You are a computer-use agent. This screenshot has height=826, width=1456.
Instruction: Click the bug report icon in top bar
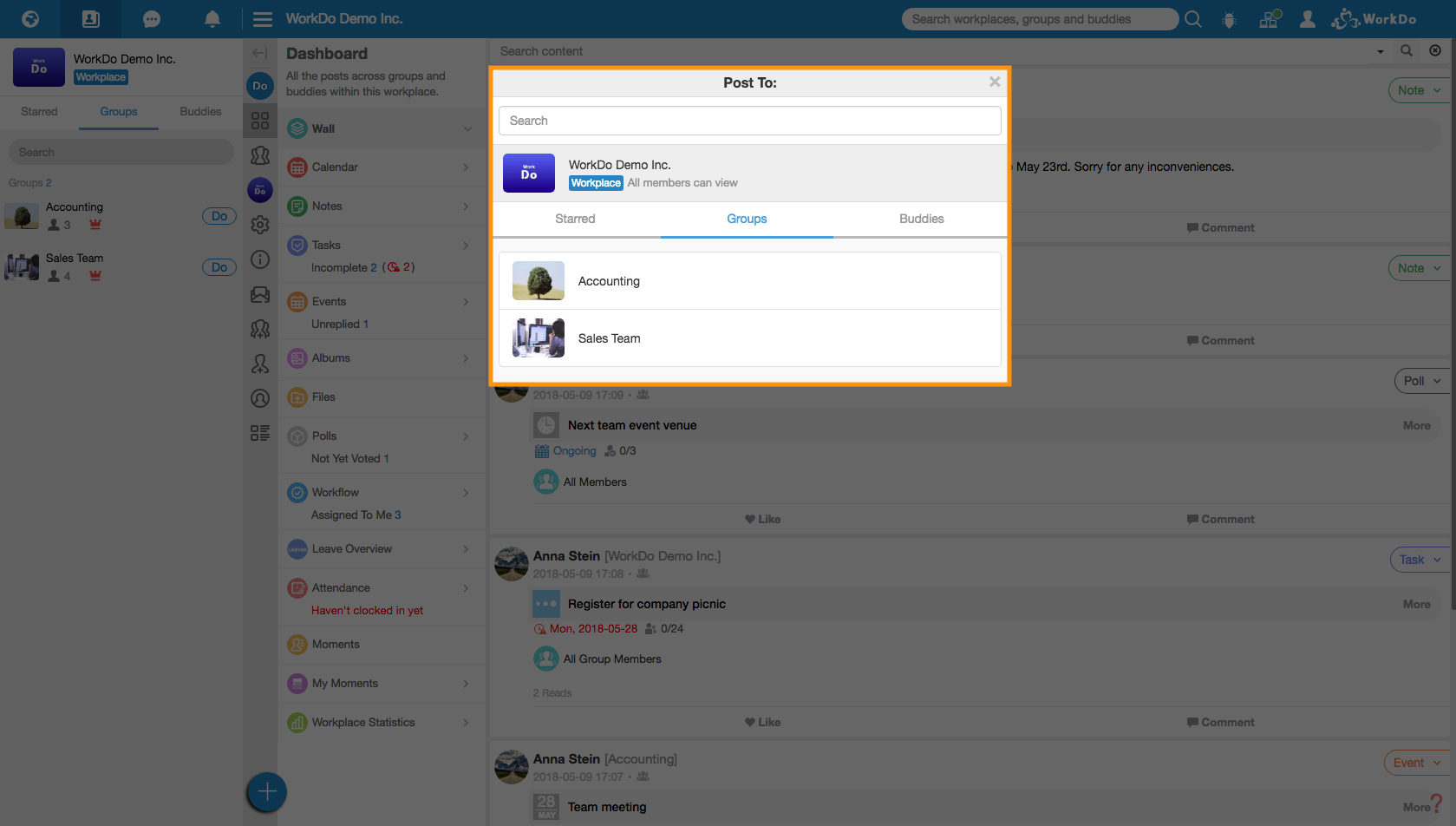pyautogui.click(x=1229, y=19)
